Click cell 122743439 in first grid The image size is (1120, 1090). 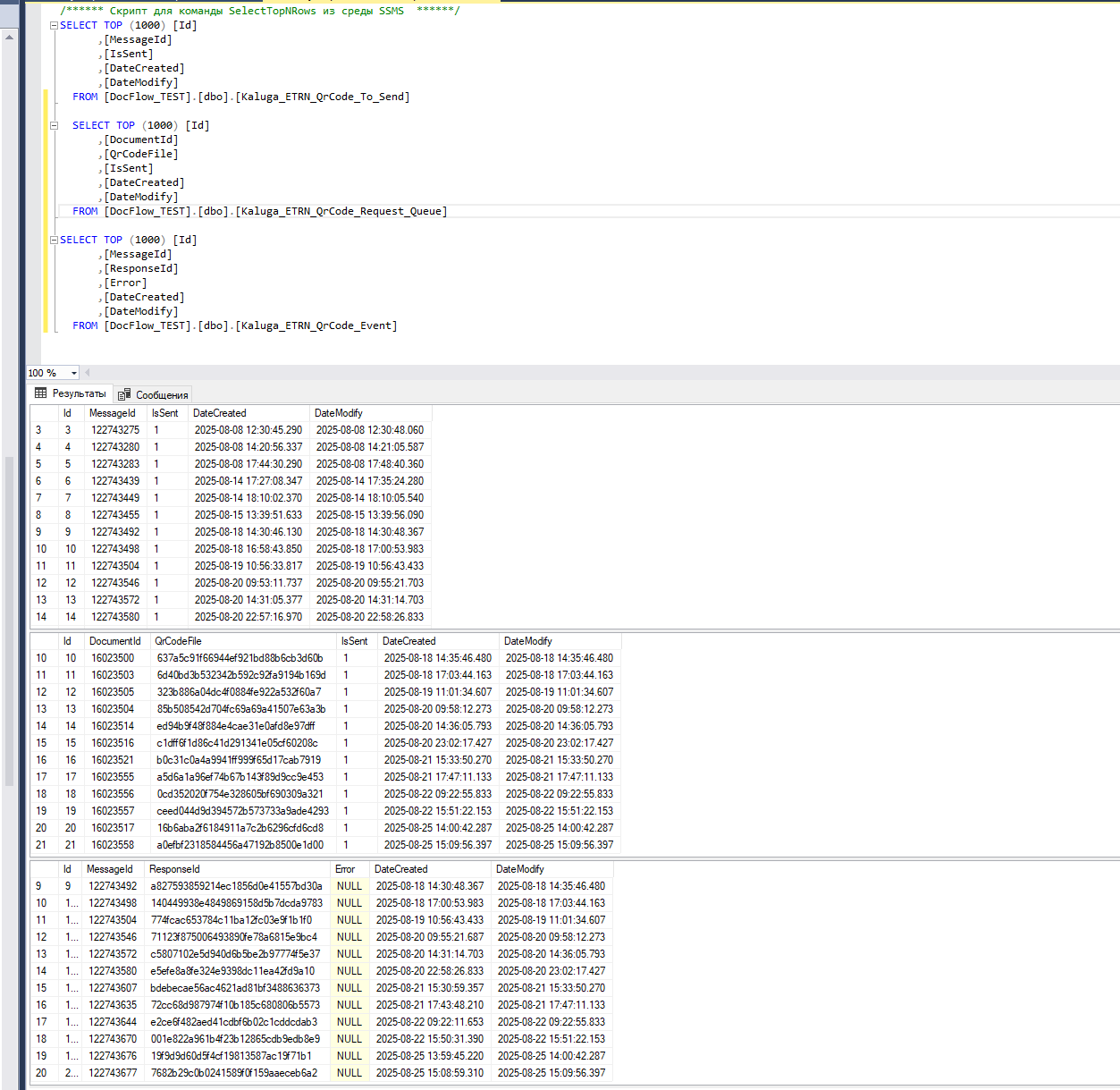click(115, 481)
